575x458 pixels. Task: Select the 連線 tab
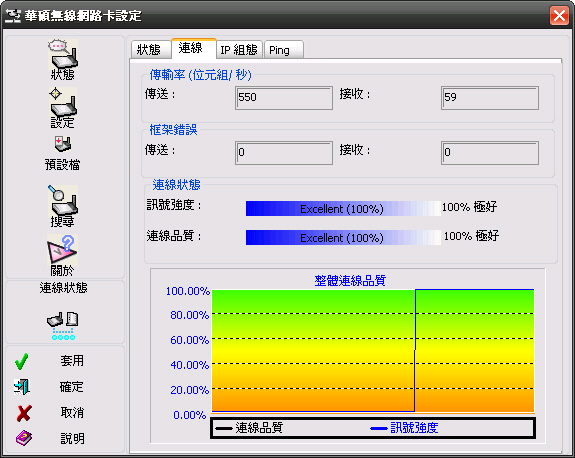193,48
